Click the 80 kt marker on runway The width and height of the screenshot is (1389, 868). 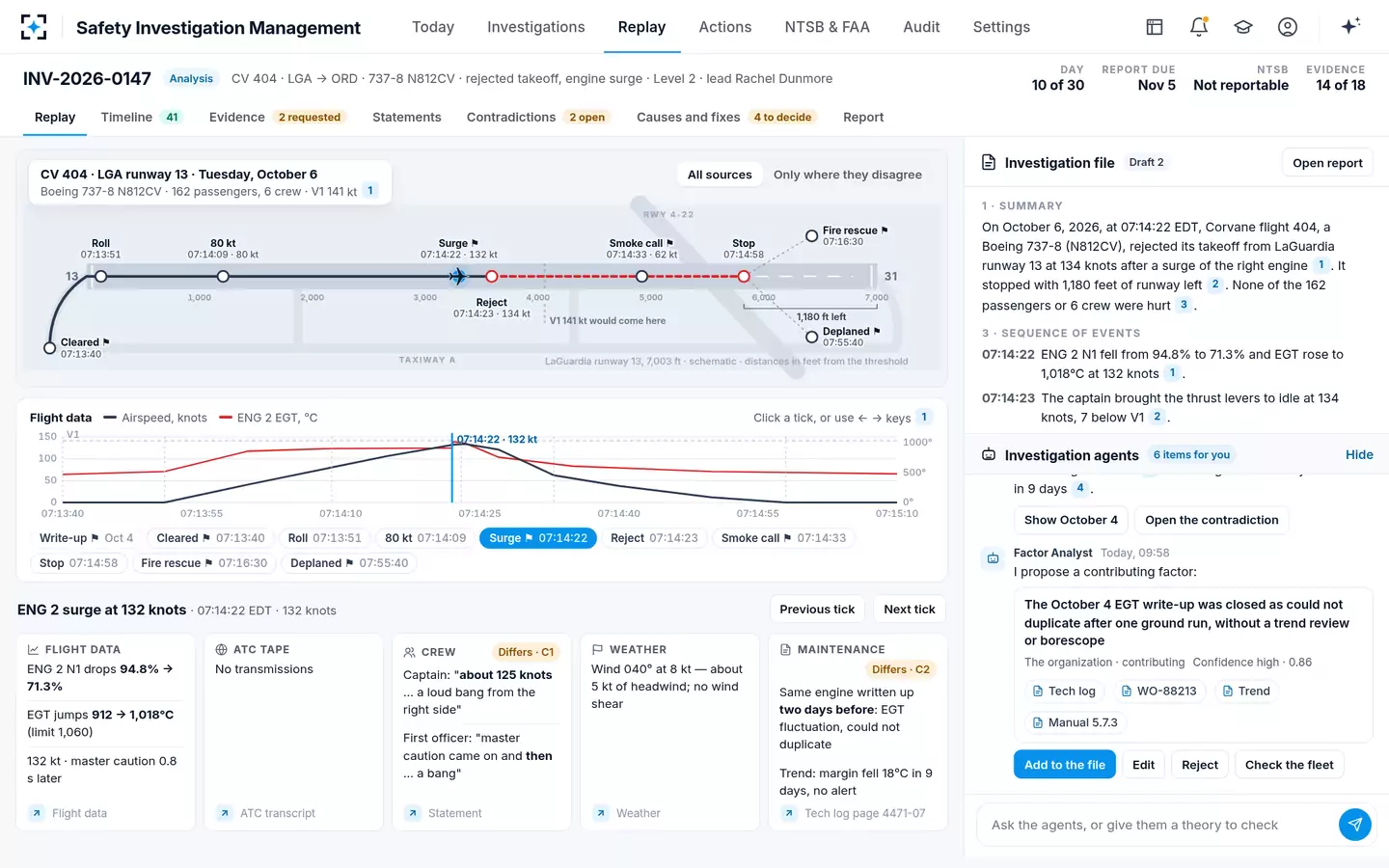(223, 277)
